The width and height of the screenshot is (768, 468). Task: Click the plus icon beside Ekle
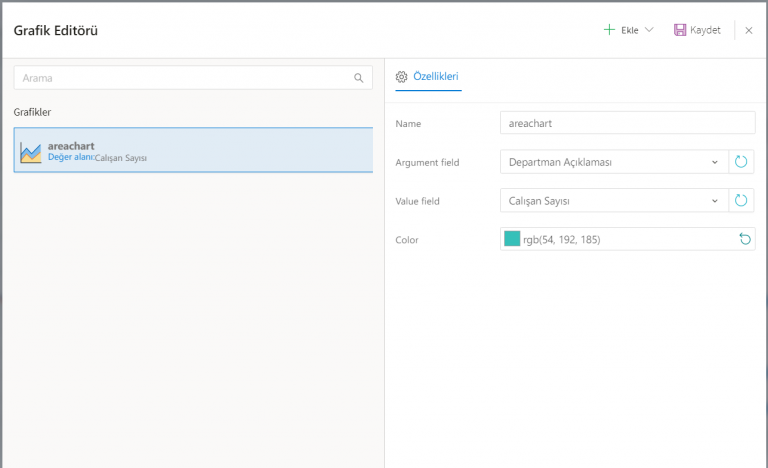609,30
